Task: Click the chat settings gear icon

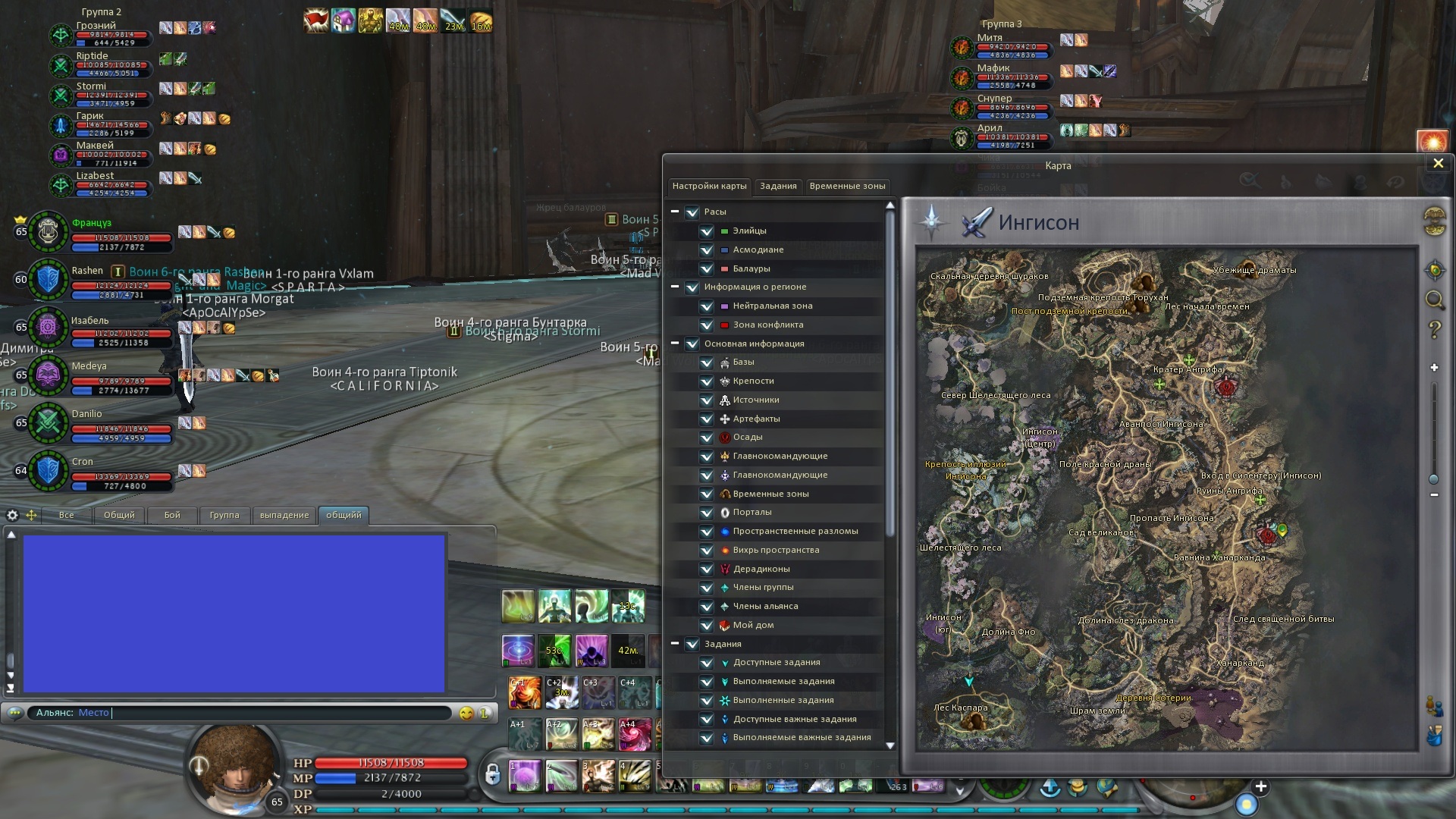Action: click(x=12, y=515)
